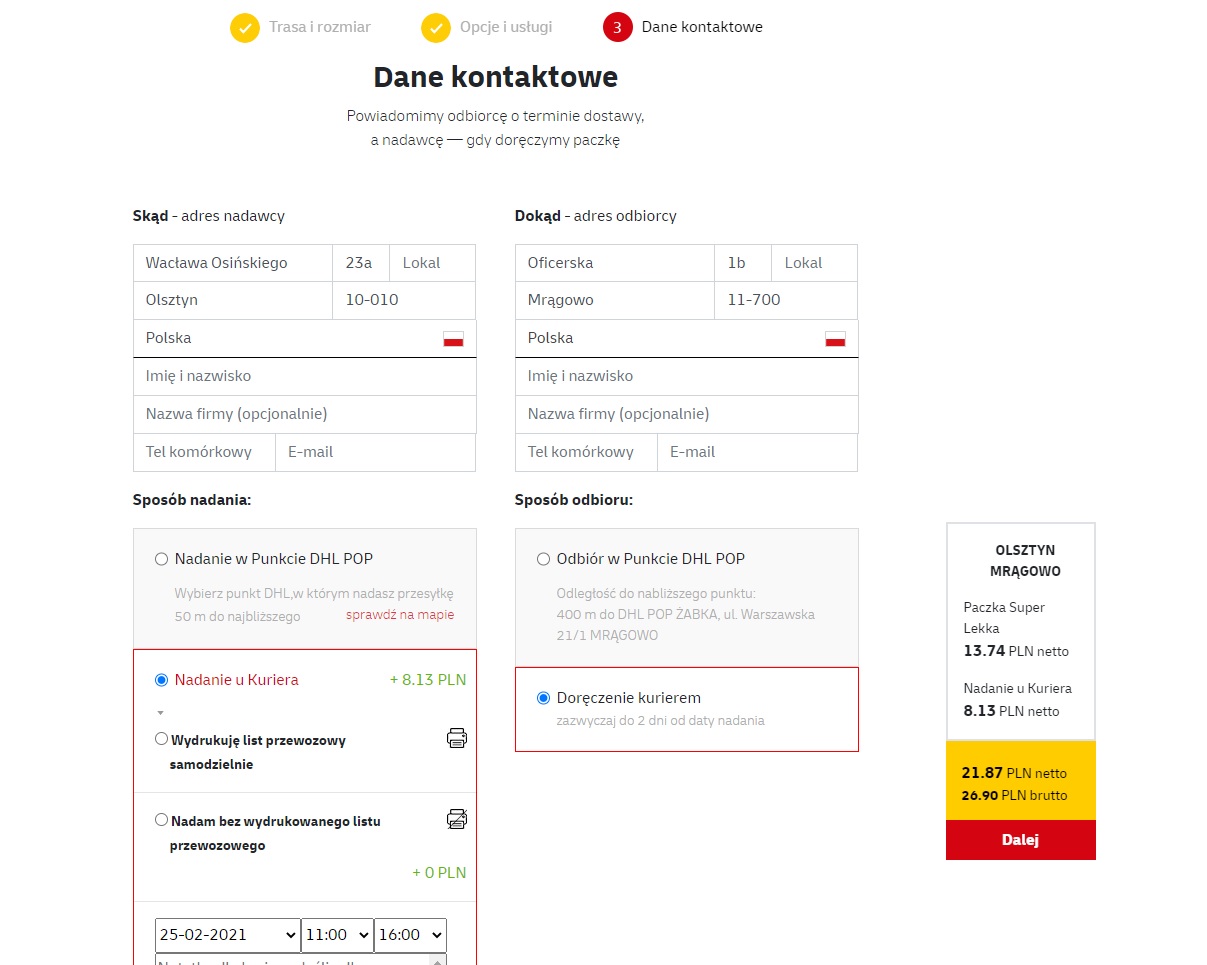Click sender Nazwa firmy (opcjonalnie) field
Image resolution: width=1207 pixels, height=965 pixels.
click(x=305, y=414)
